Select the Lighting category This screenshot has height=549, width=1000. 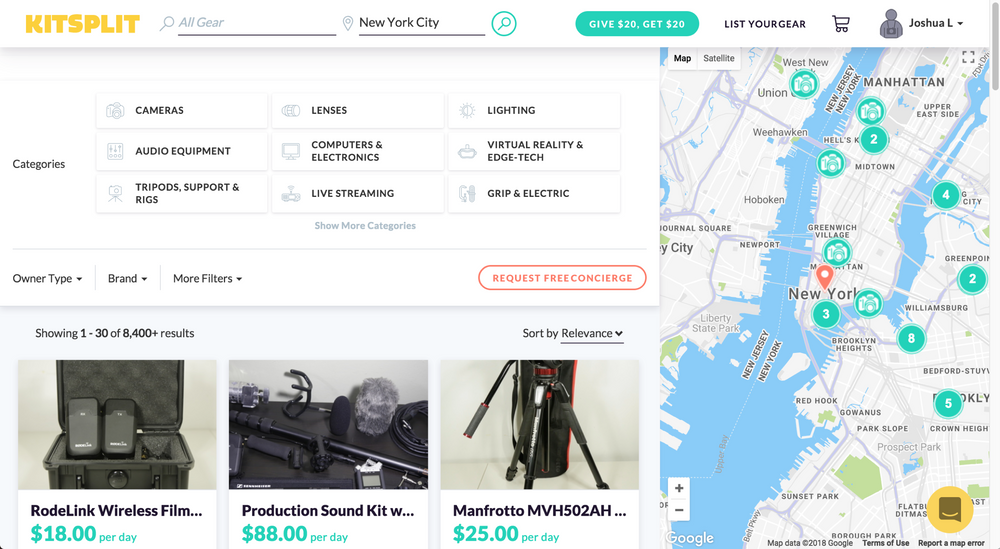pyautogui.click(x=534, y=110)
